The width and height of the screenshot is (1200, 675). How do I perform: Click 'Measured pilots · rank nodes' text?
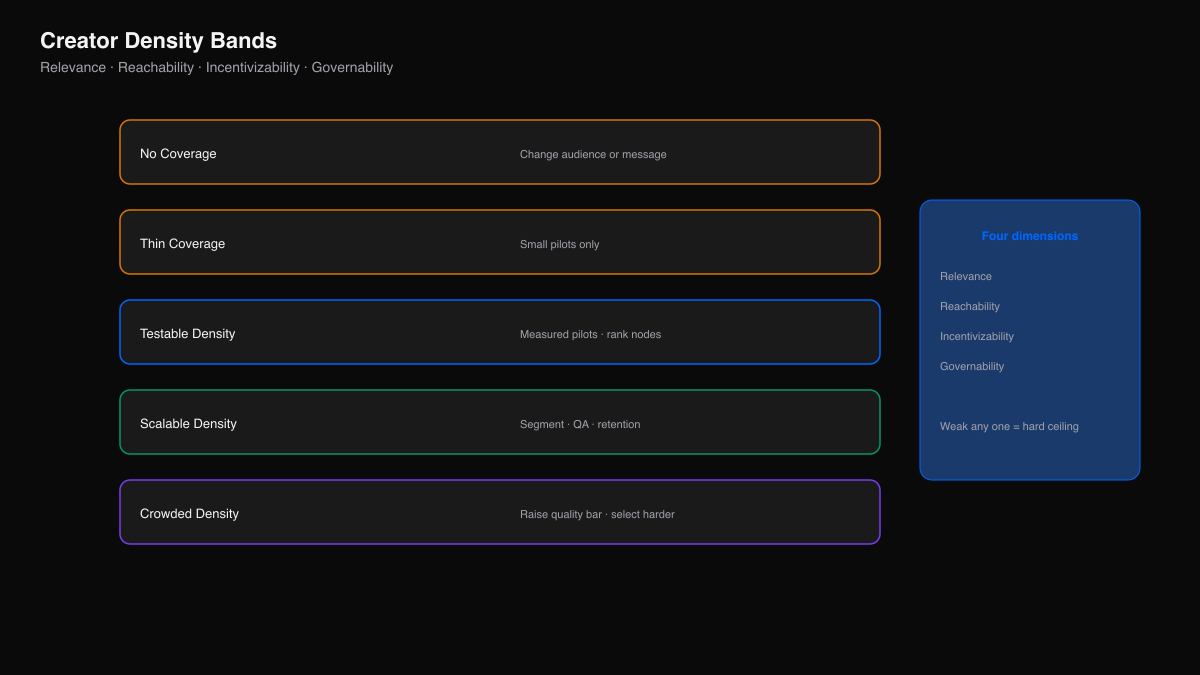coord(590,334)
